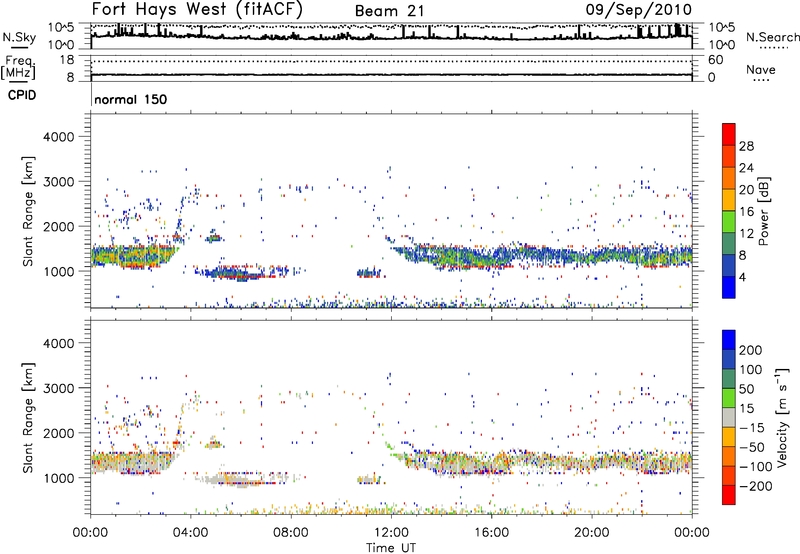This screenshot has height=554, width=800.
Task: Click the dotted Nave trace line
Action: point(391,61)
